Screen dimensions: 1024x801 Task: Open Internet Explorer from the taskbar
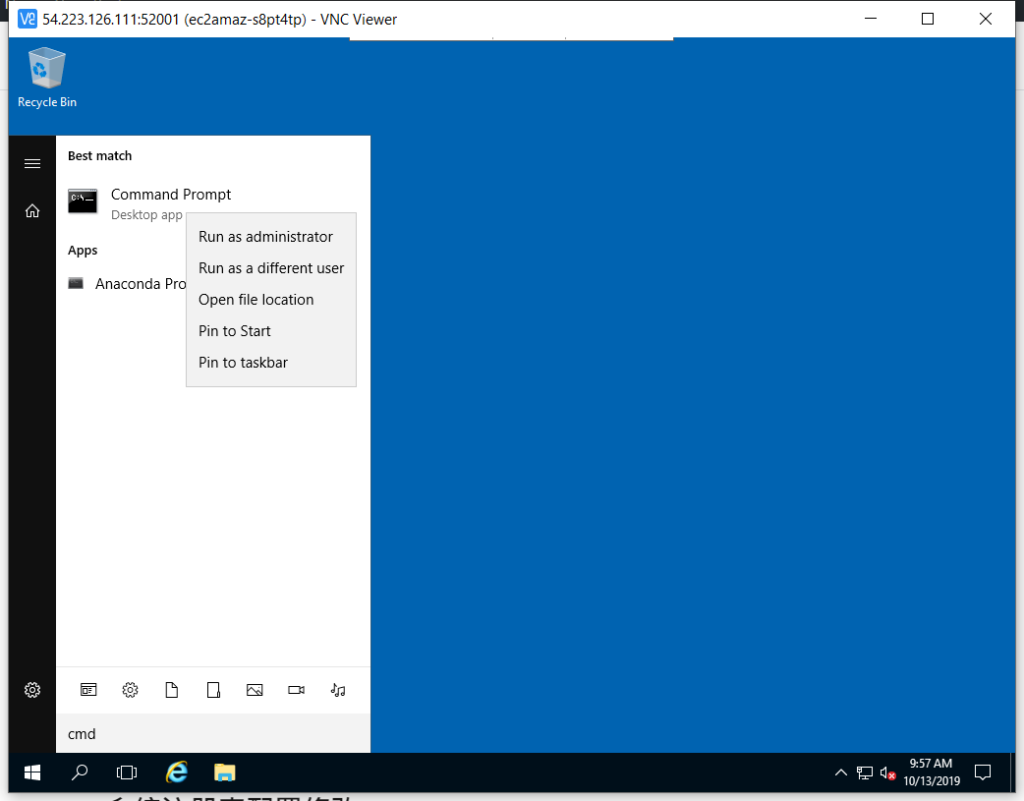pos(177,772)
